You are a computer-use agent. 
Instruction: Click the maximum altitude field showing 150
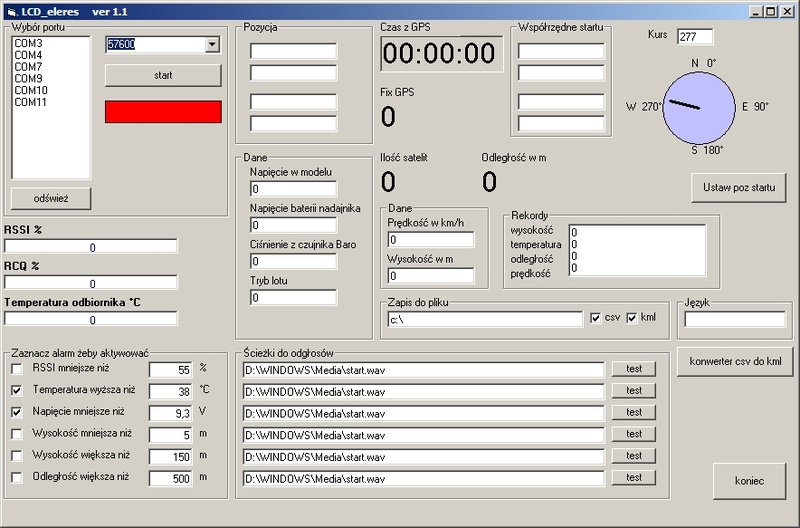pyautogui.click(x=170, y=457)
